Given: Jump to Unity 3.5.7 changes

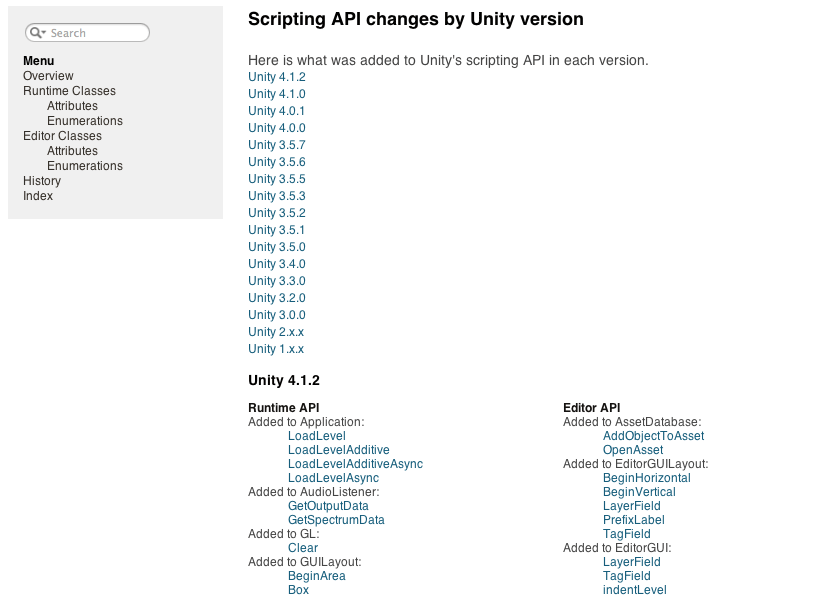Looking at the screenshot, I should coord(277,145).
